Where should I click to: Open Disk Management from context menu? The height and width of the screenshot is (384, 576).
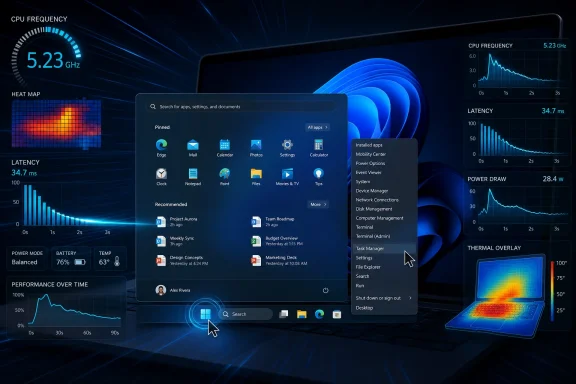tap(374, 209)
